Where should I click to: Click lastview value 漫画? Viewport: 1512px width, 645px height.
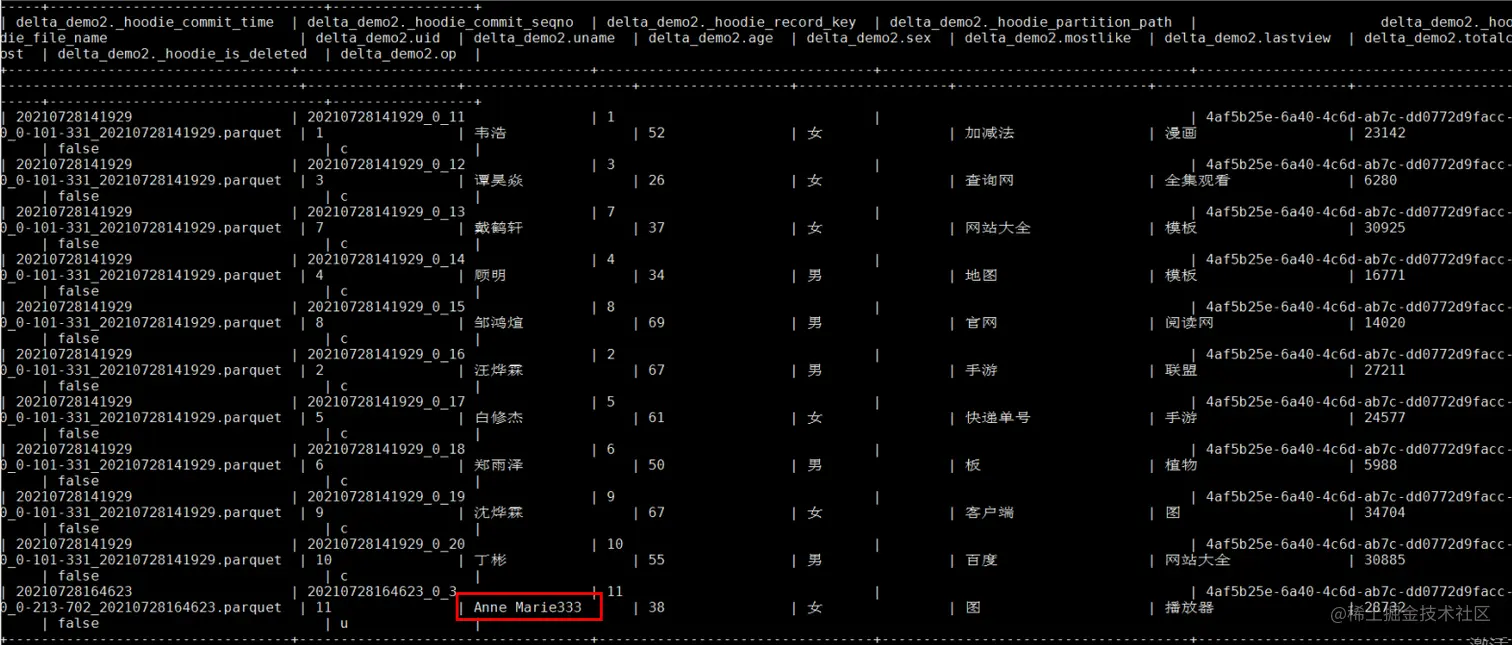point(1181,133)
